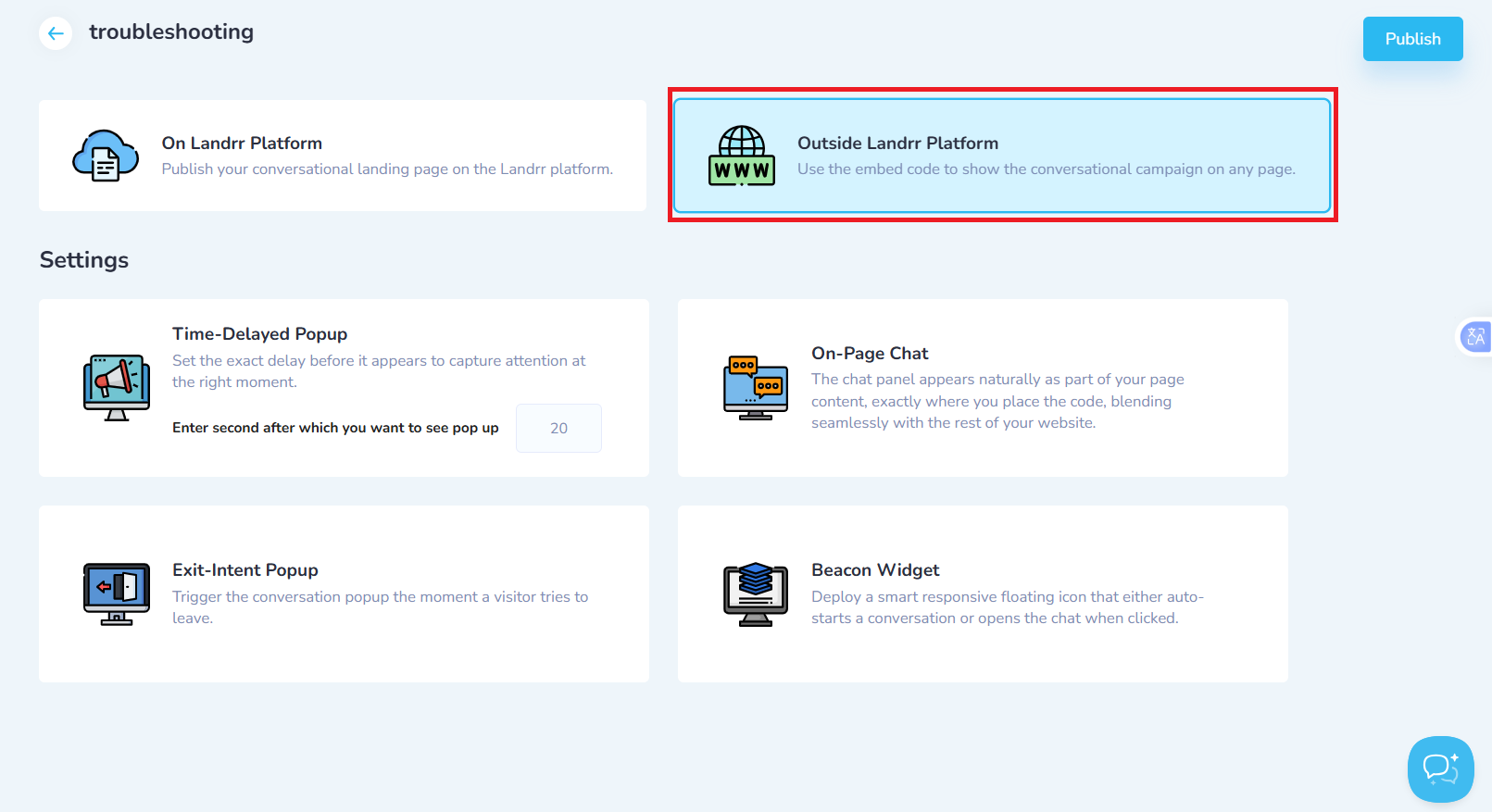Viewport: 1492px width, 812px height.
Task: Click the exit door monitor icon
Action: (117, 594)
